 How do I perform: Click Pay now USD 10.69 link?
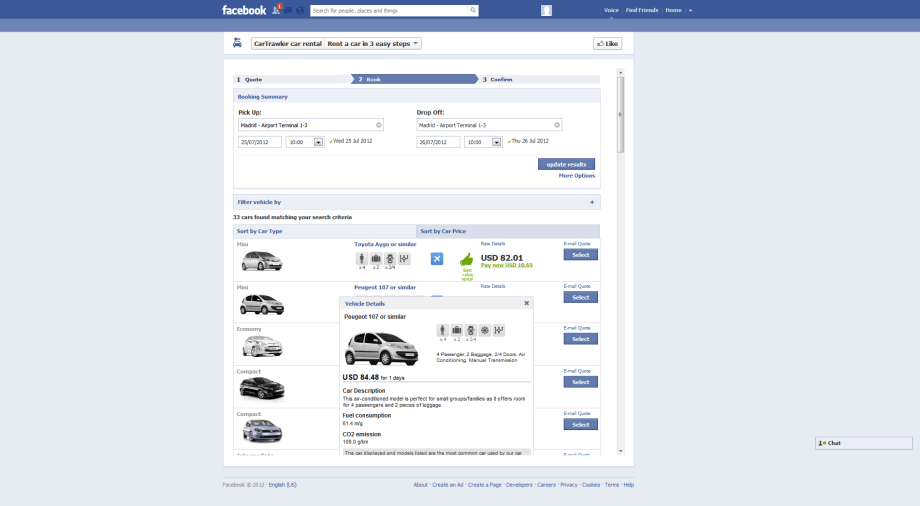click(x=506, y=265)
